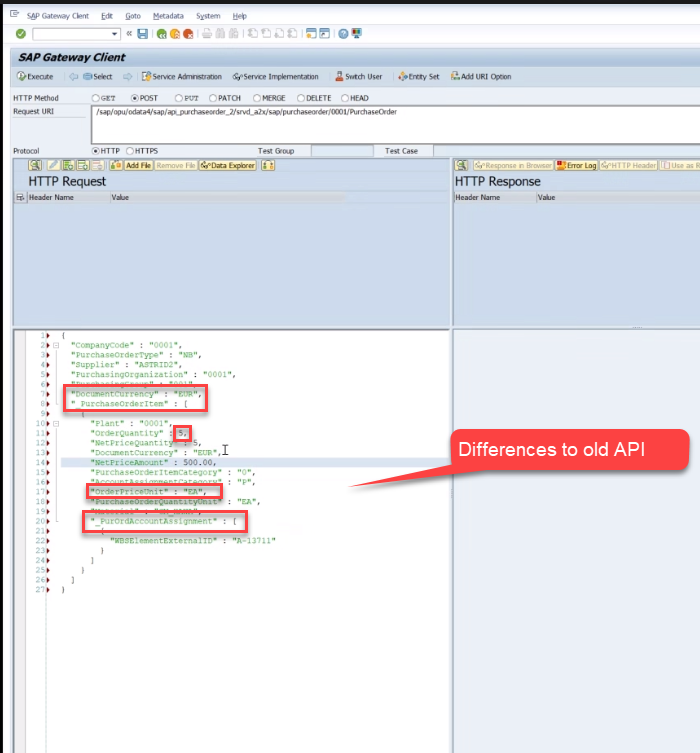The height and width of the screenshot is (753, 700).
Task: Choose the HTTP protocol radio button
Action: point(96,151)
